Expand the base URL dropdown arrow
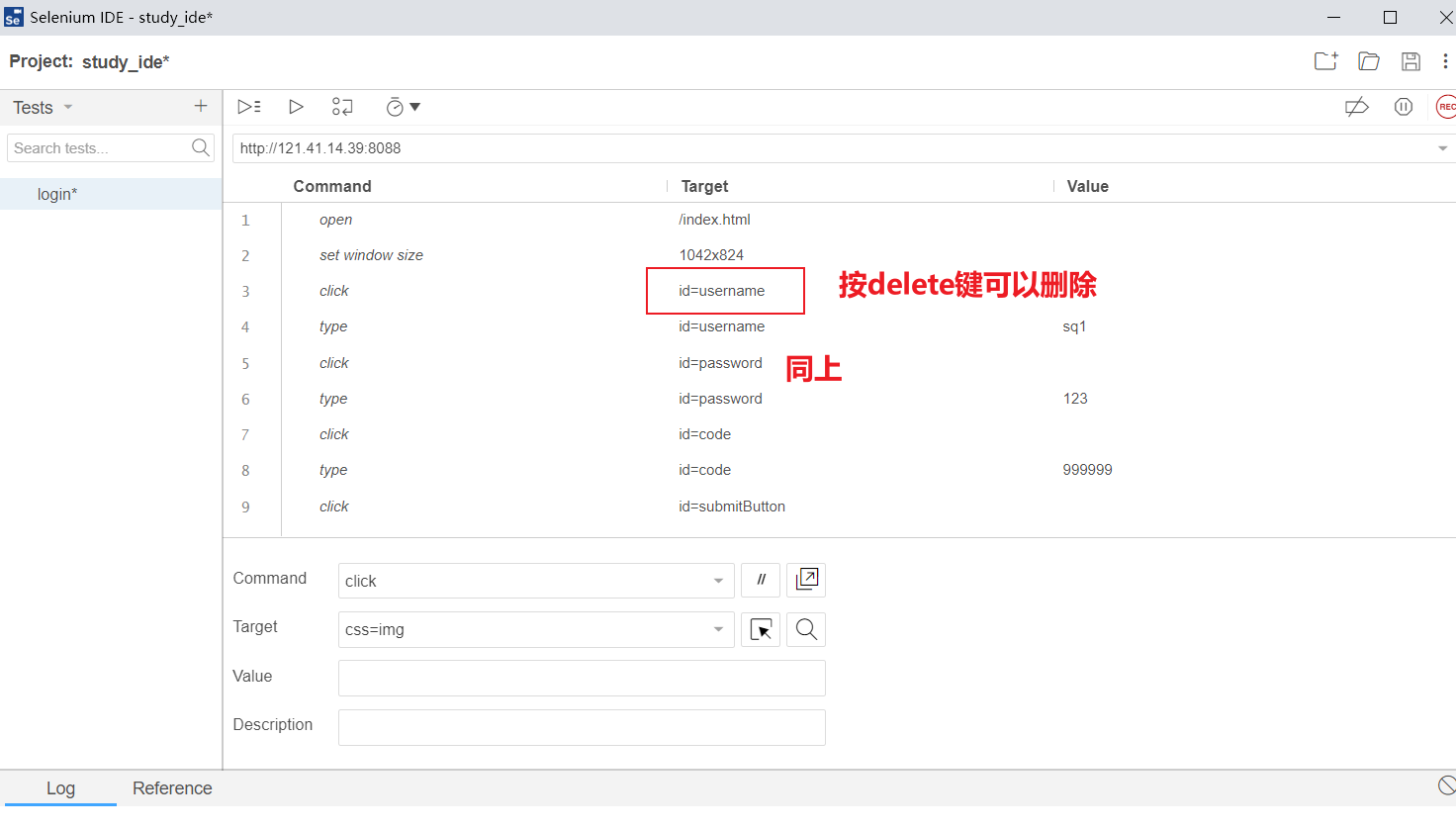 pyautogui.click(x=1443, y=148)
